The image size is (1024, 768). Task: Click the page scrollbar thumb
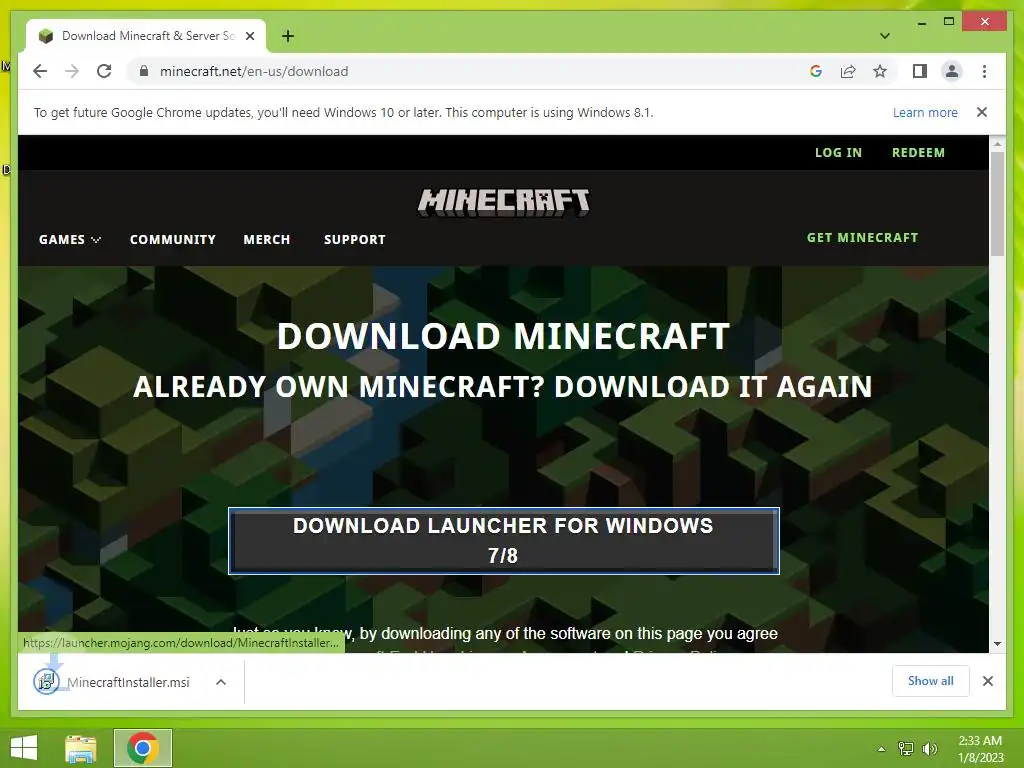[997, 204]
